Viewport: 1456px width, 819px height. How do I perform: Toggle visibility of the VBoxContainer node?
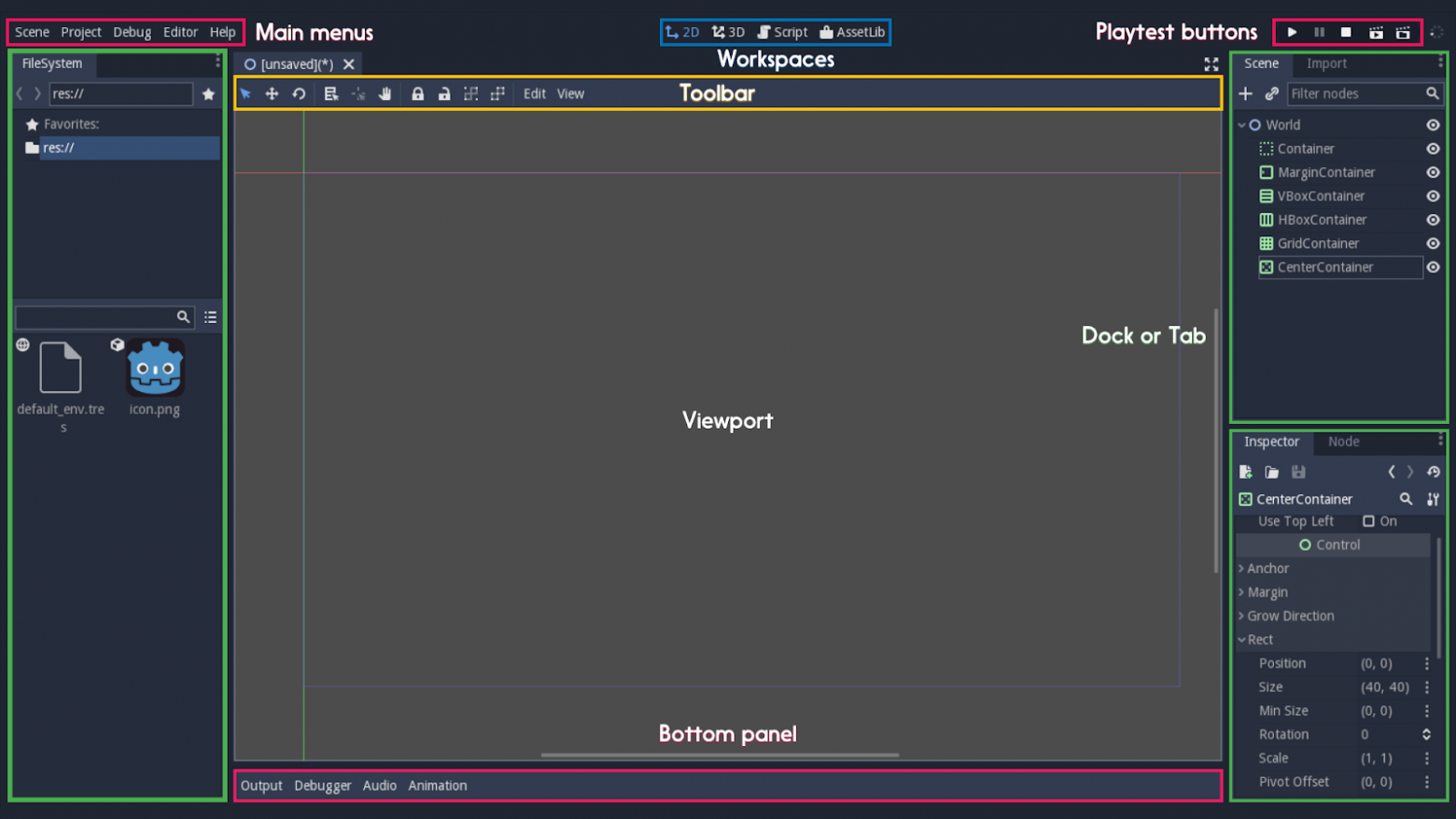[1433, 196]
